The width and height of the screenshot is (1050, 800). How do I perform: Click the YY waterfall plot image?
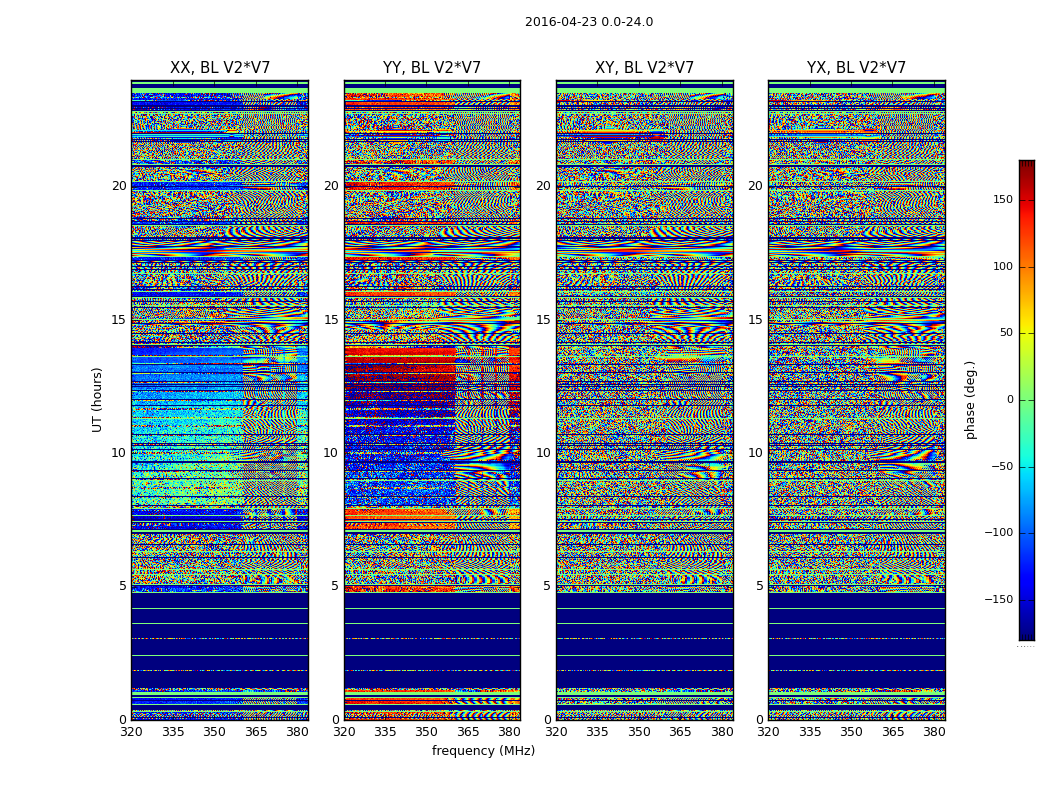click(433, 400)
